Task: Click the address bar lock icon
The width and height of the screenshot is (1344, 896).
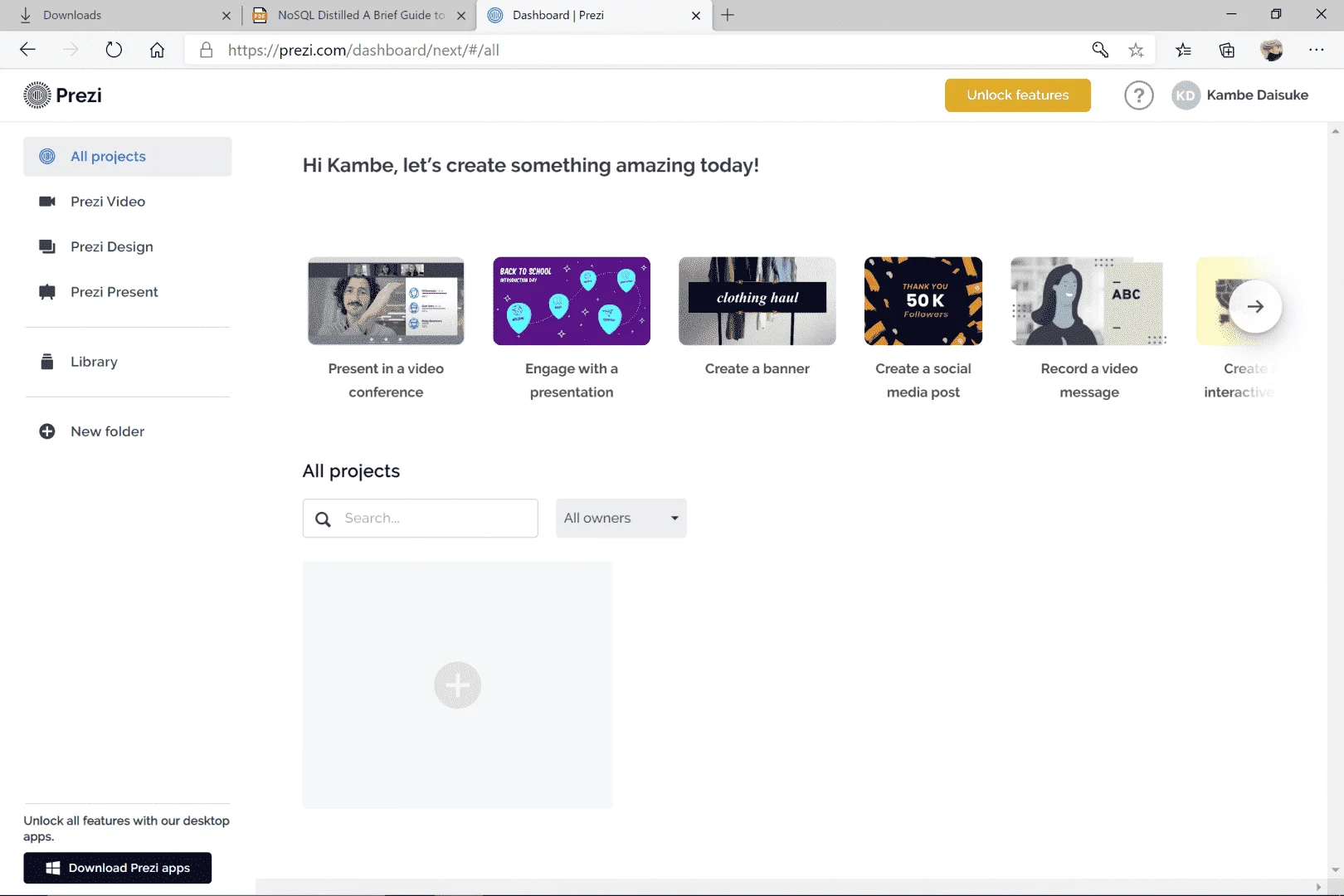Action: pyautogui.click(x=207, y=50)
